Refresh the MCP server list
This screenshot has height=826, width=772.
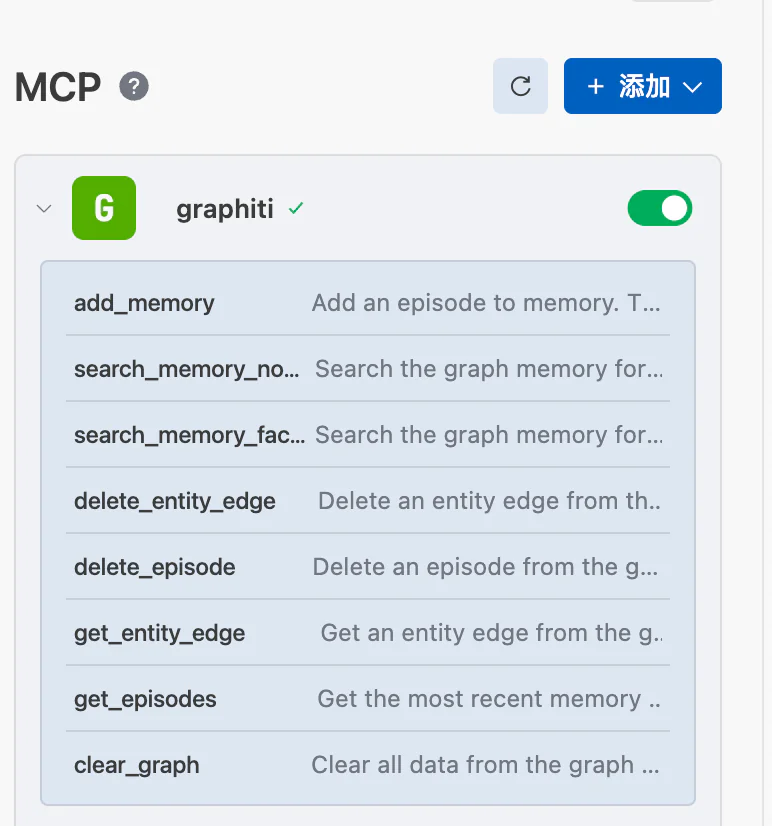(520, 86)
